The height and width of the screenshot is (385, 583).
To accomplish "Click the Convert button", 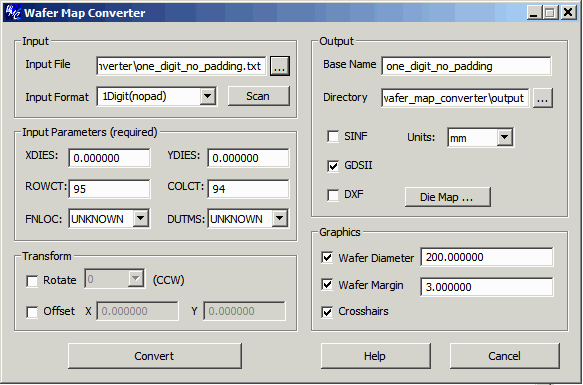I will pos(155,356).
